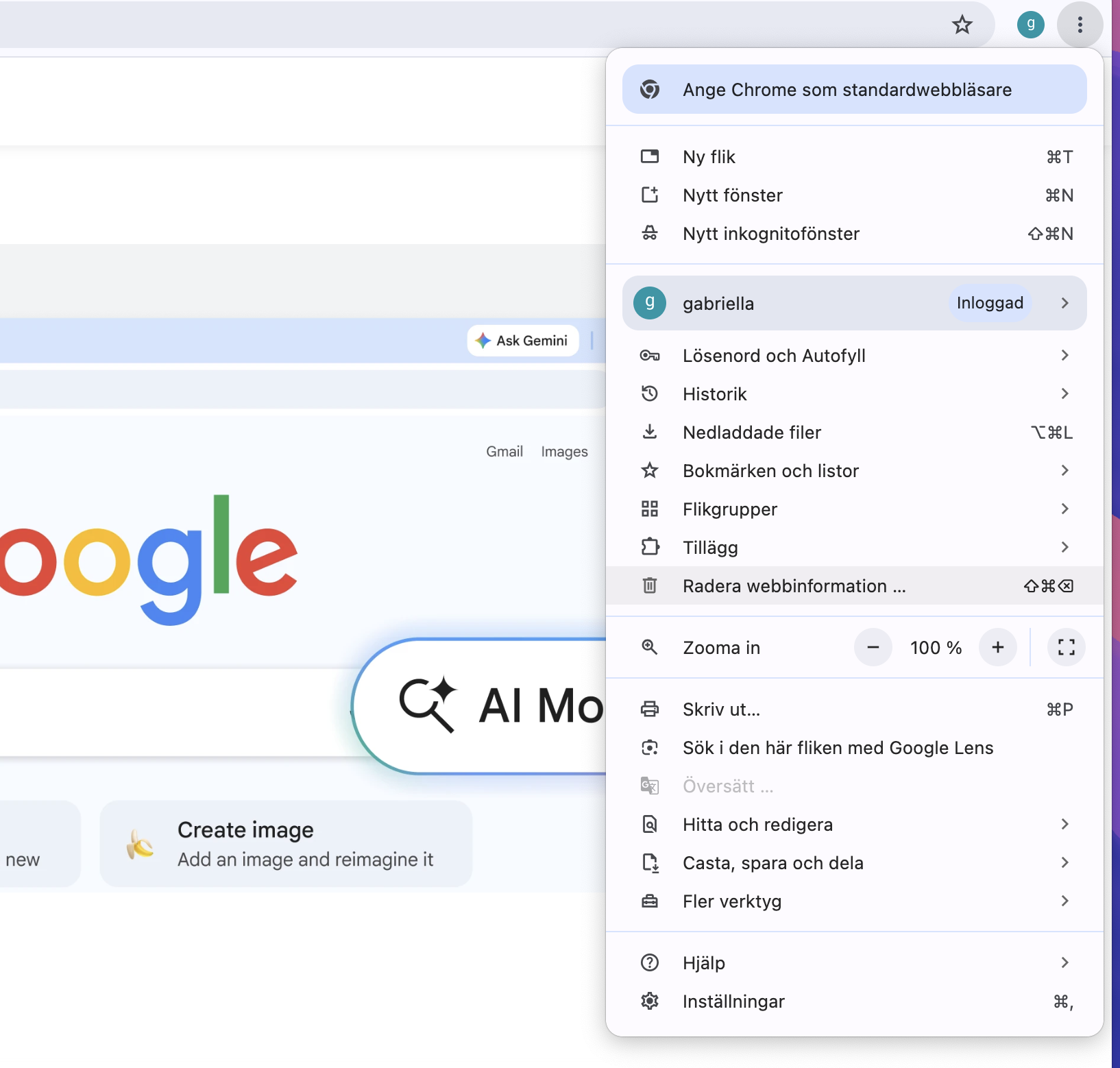Click the Flikgrupper grid icon
The width and height of the screenshot is (1120, 1068).
click(x=650, y=509)
